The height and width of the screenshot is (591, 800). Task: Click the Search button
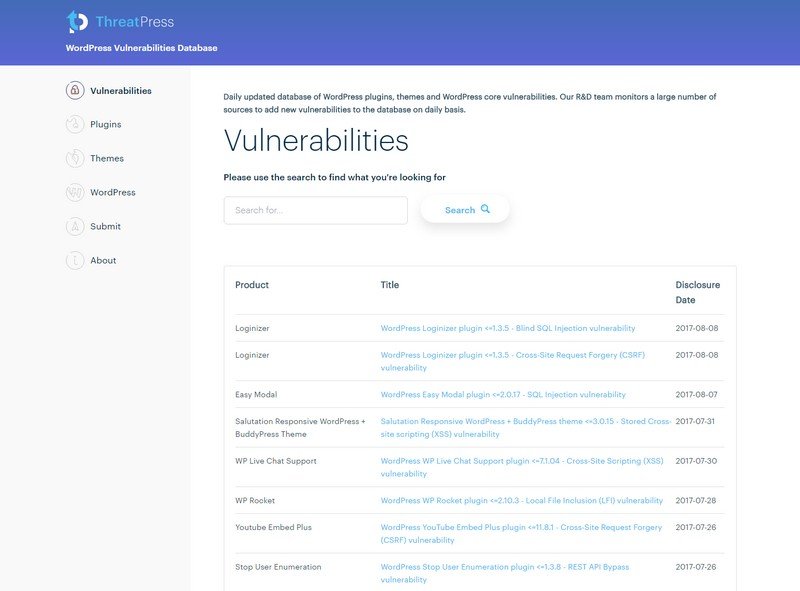click(465, 209)
